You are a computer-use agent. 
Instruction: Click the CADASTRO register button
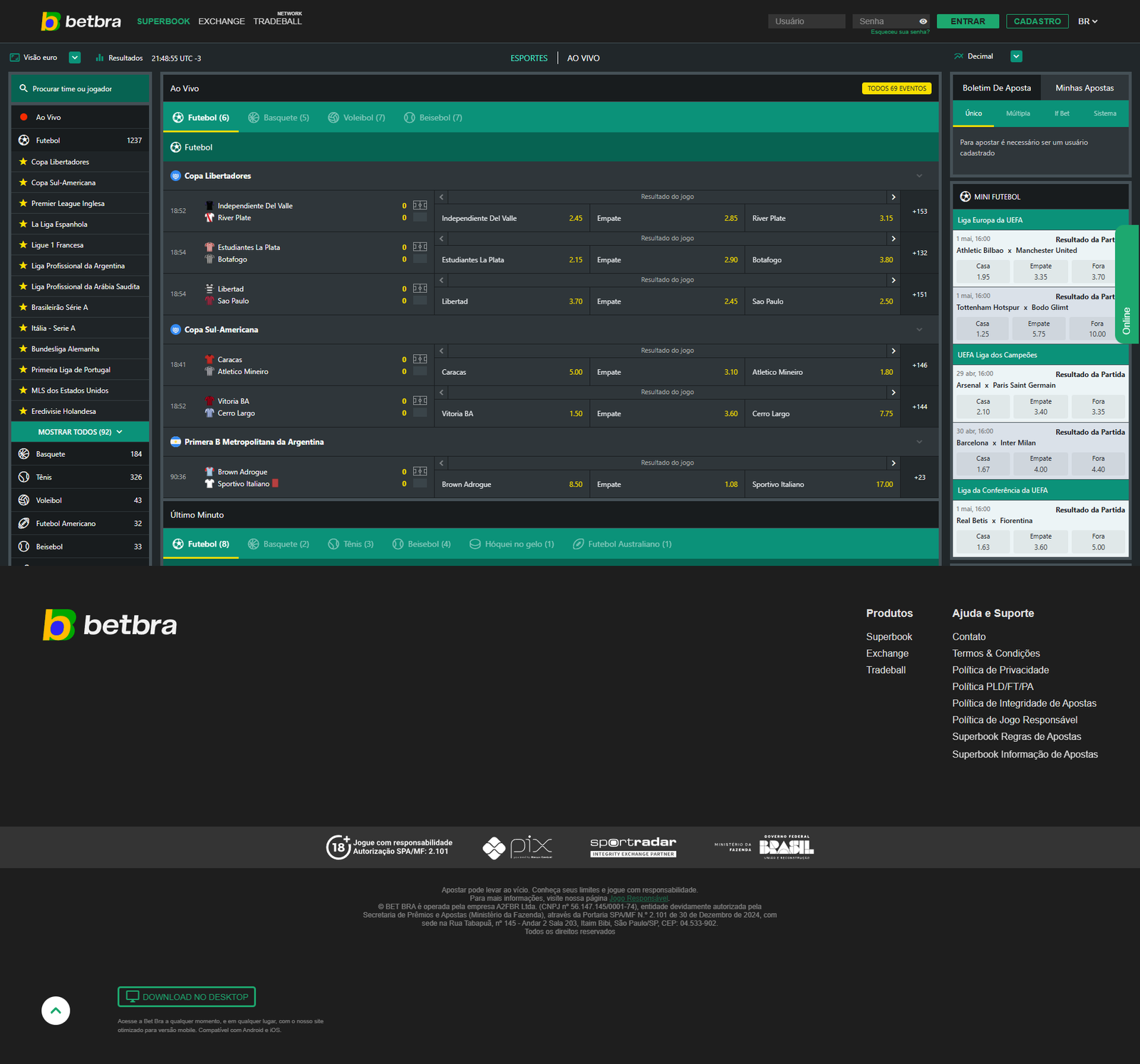point(1037,21)
